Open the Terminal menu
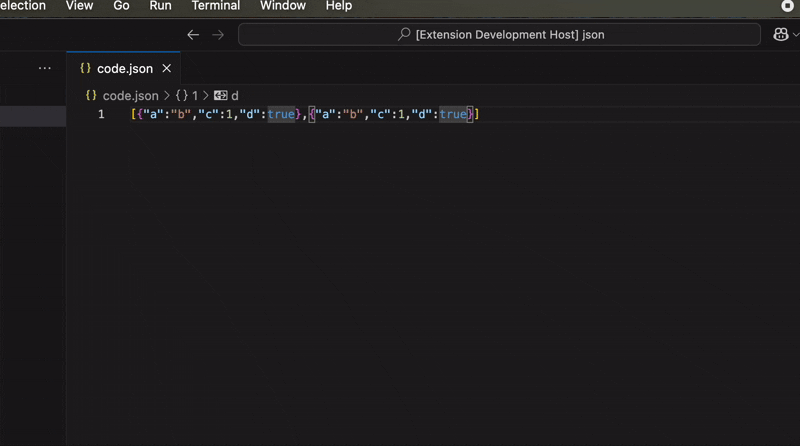 tap(215, 6)
